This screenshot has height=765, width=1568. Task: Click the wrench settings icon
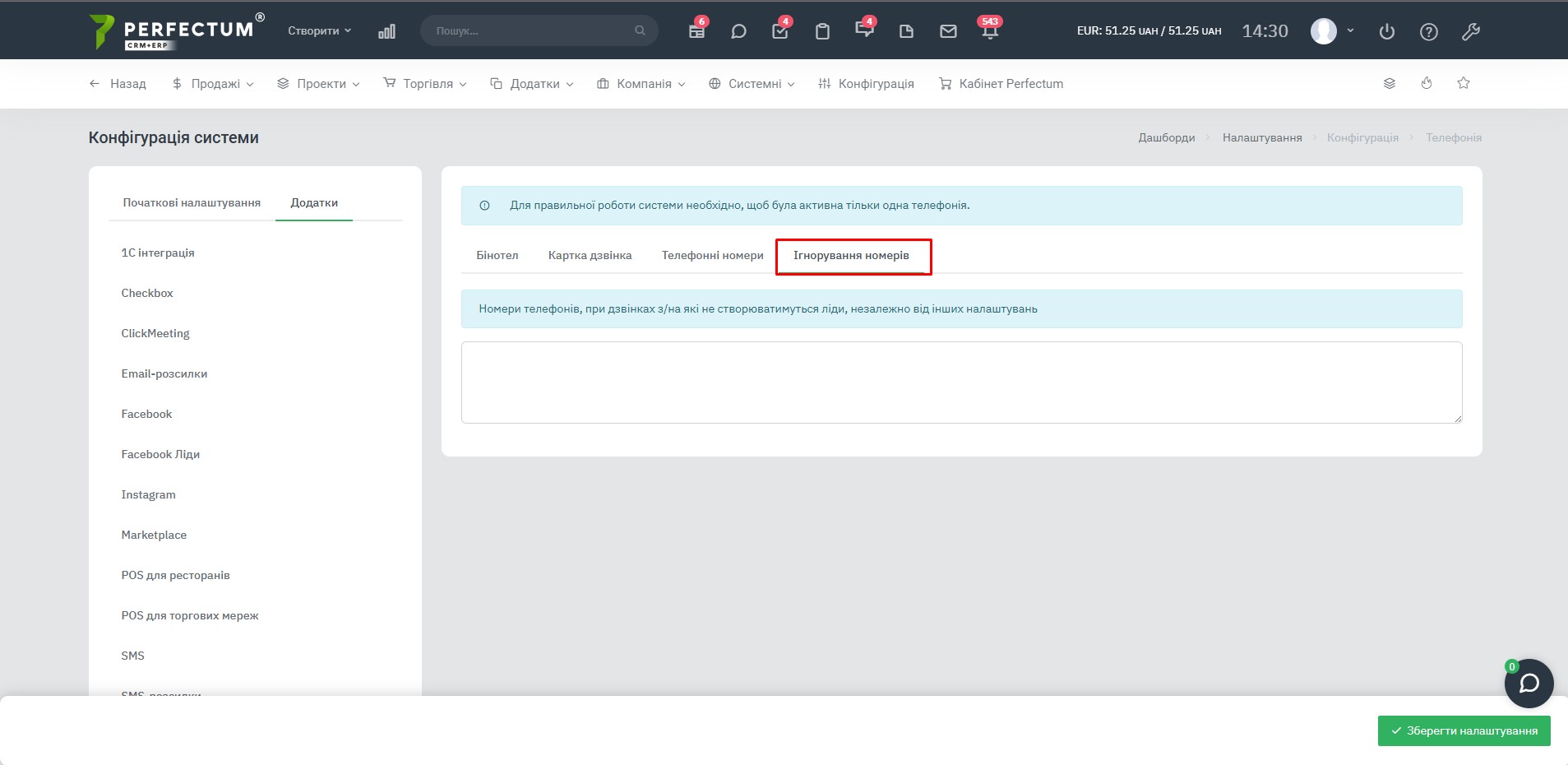(1470, 31)
